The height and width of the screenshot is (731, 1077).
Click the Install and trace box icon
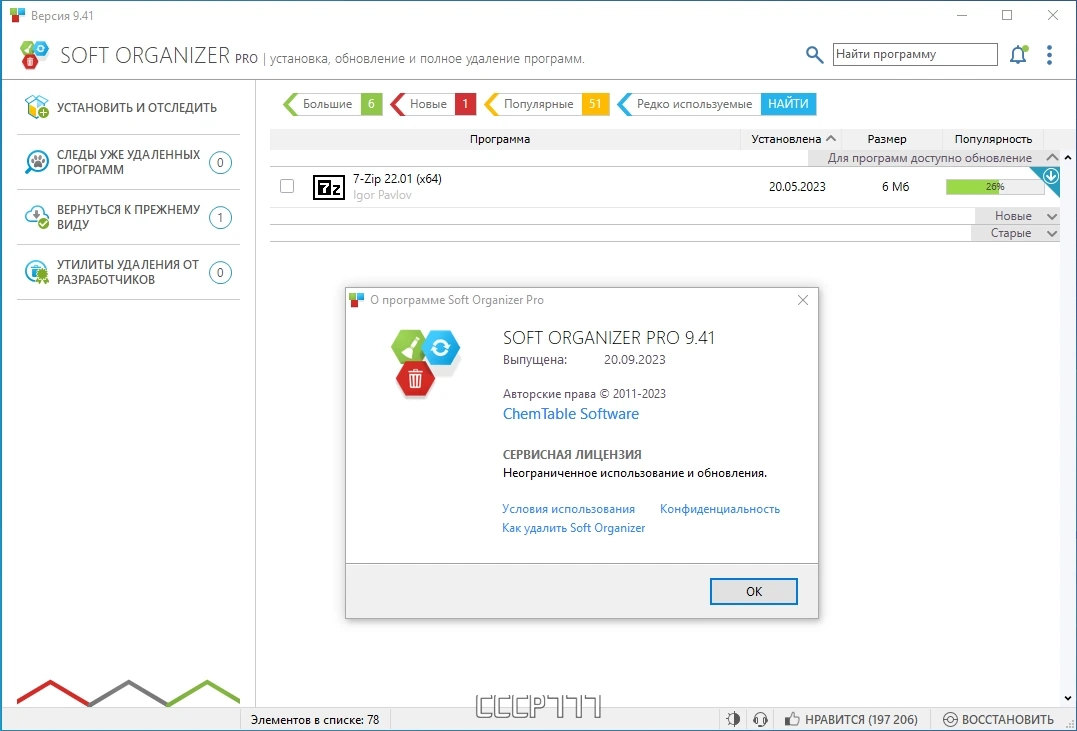click(37, 107)
